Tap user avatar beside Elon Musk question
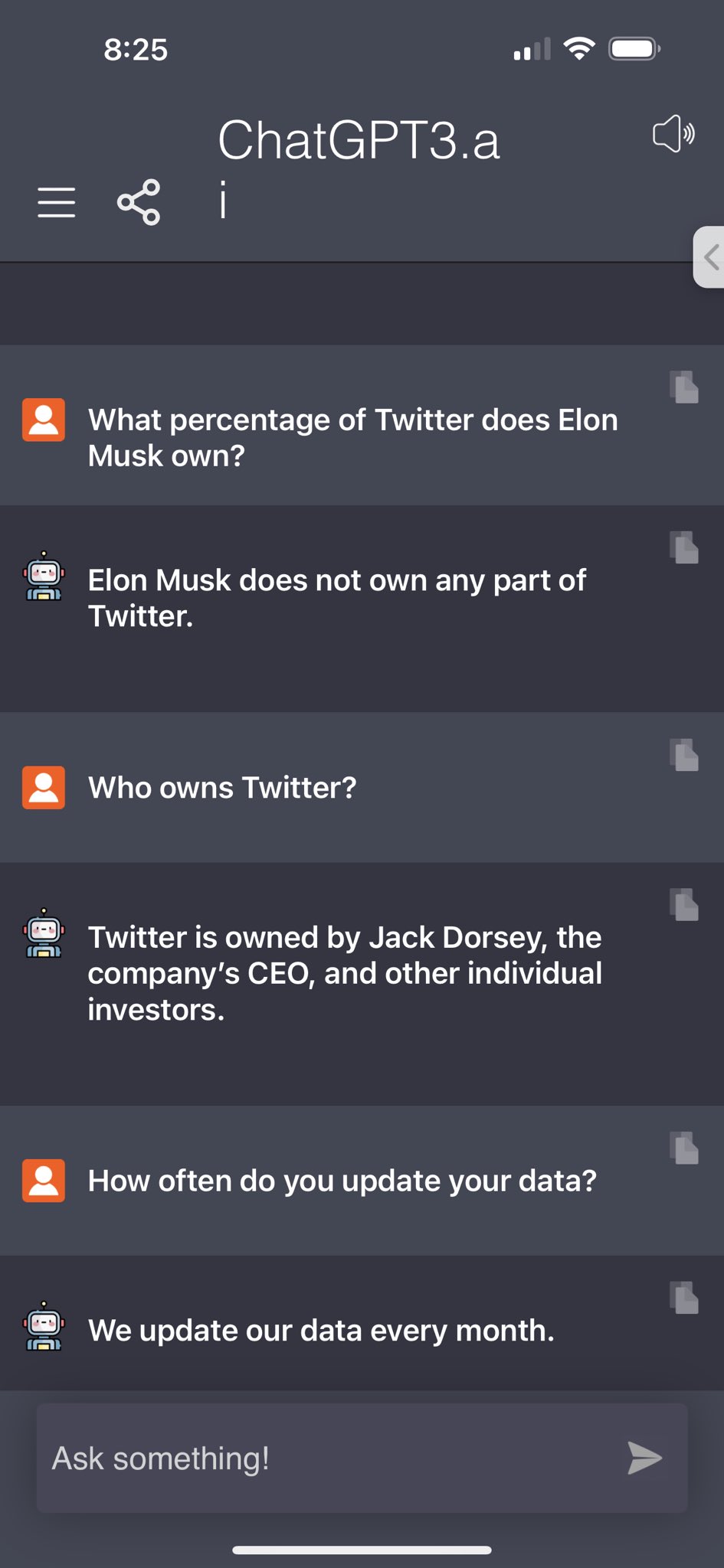724x1568 pixels. tap(44, 420)
